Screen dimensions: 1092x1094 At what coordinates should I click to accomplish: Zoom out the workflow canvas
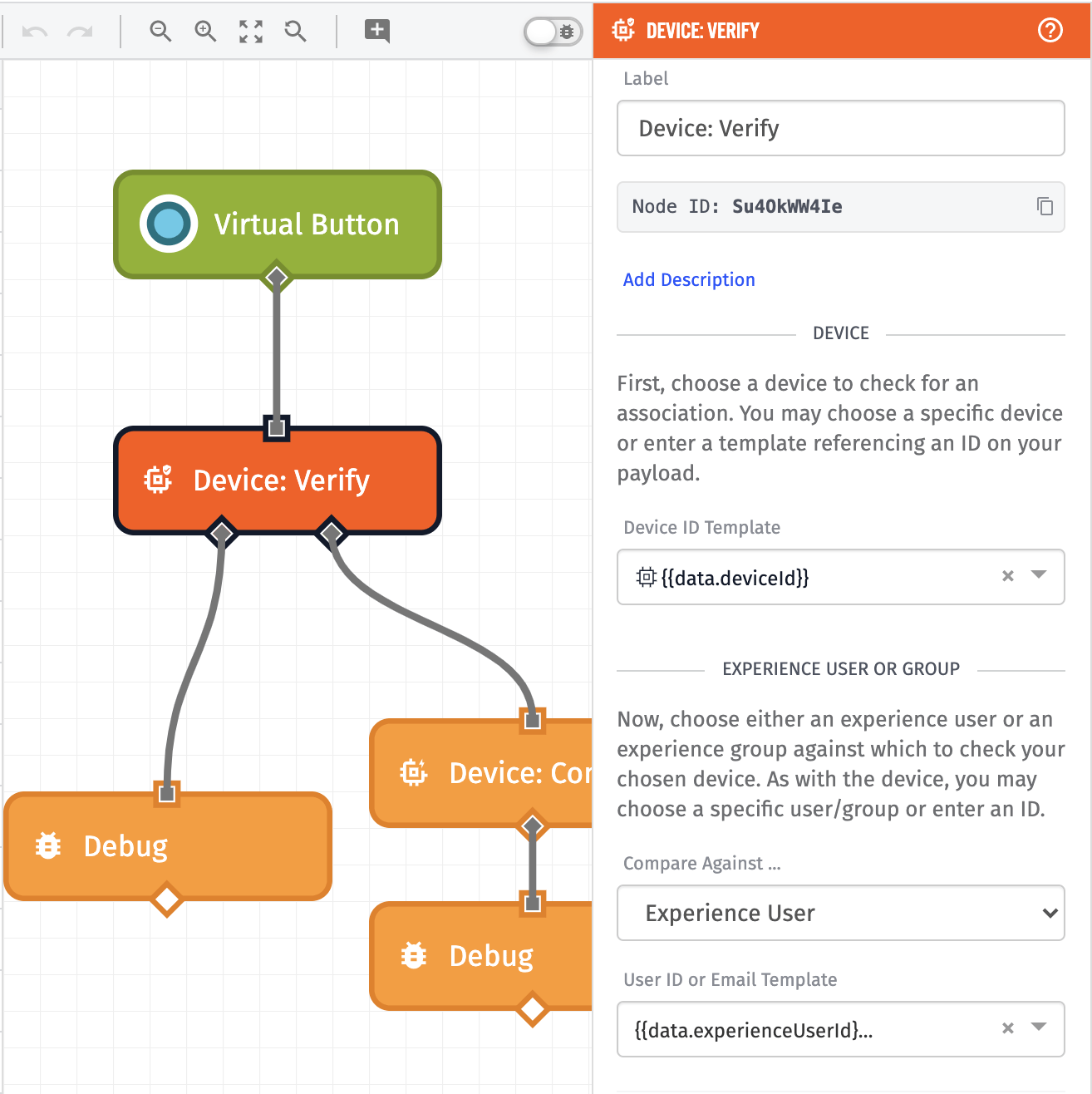coord(160,32)
